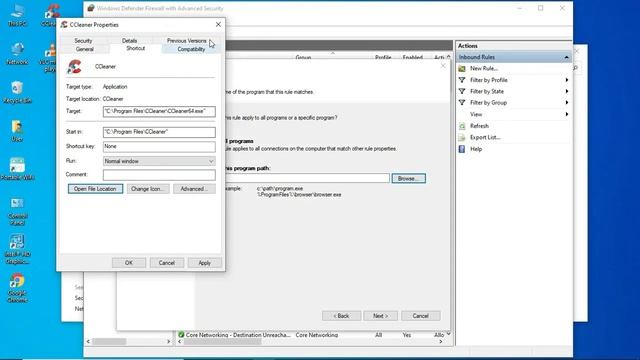Click the firewall window title bar icon
The height and width of the screenshot is (360, 640).
pos(91,8)
